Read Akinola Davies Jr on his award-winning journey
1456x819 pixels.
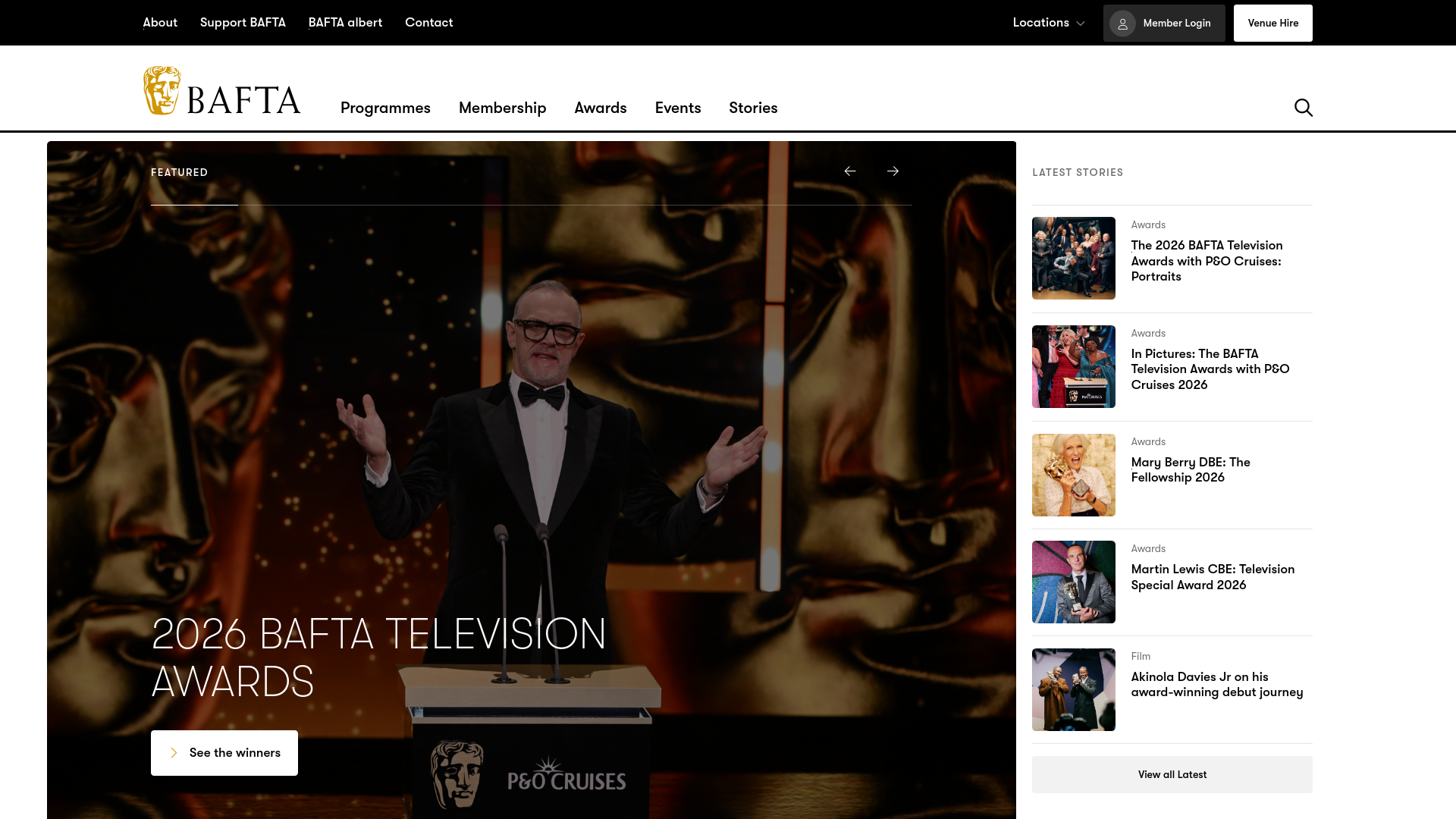pyautogui.click(x=1217, y=685)
